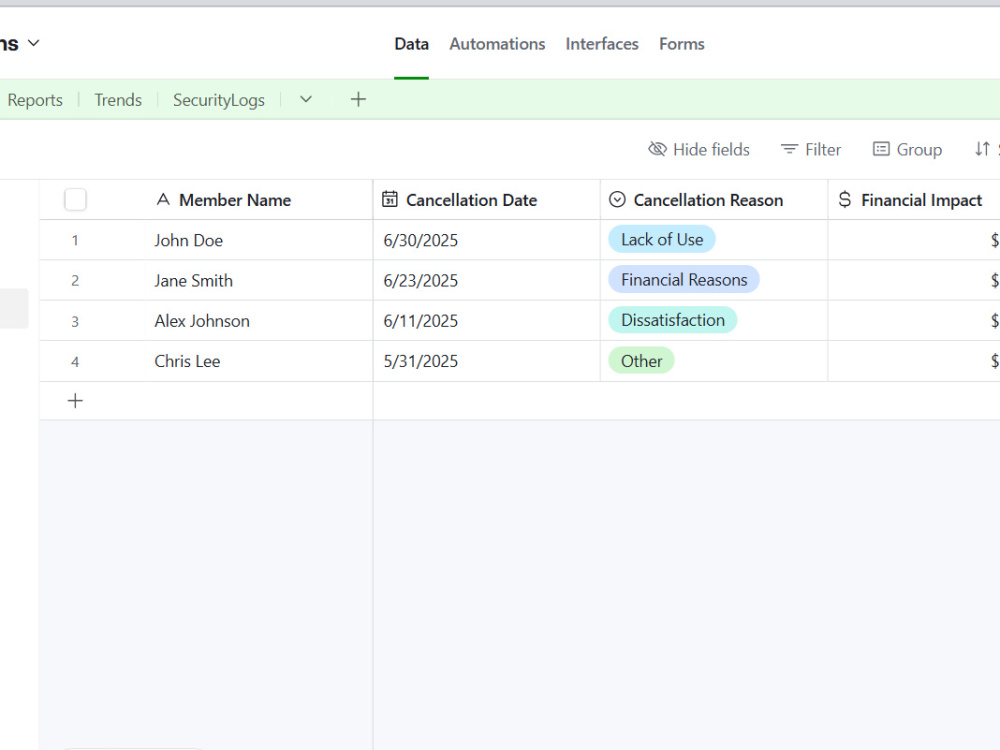Click date cell 6/30/2025
The width and height of the screenshot is (1000, 750).
(x=487, y=240)
